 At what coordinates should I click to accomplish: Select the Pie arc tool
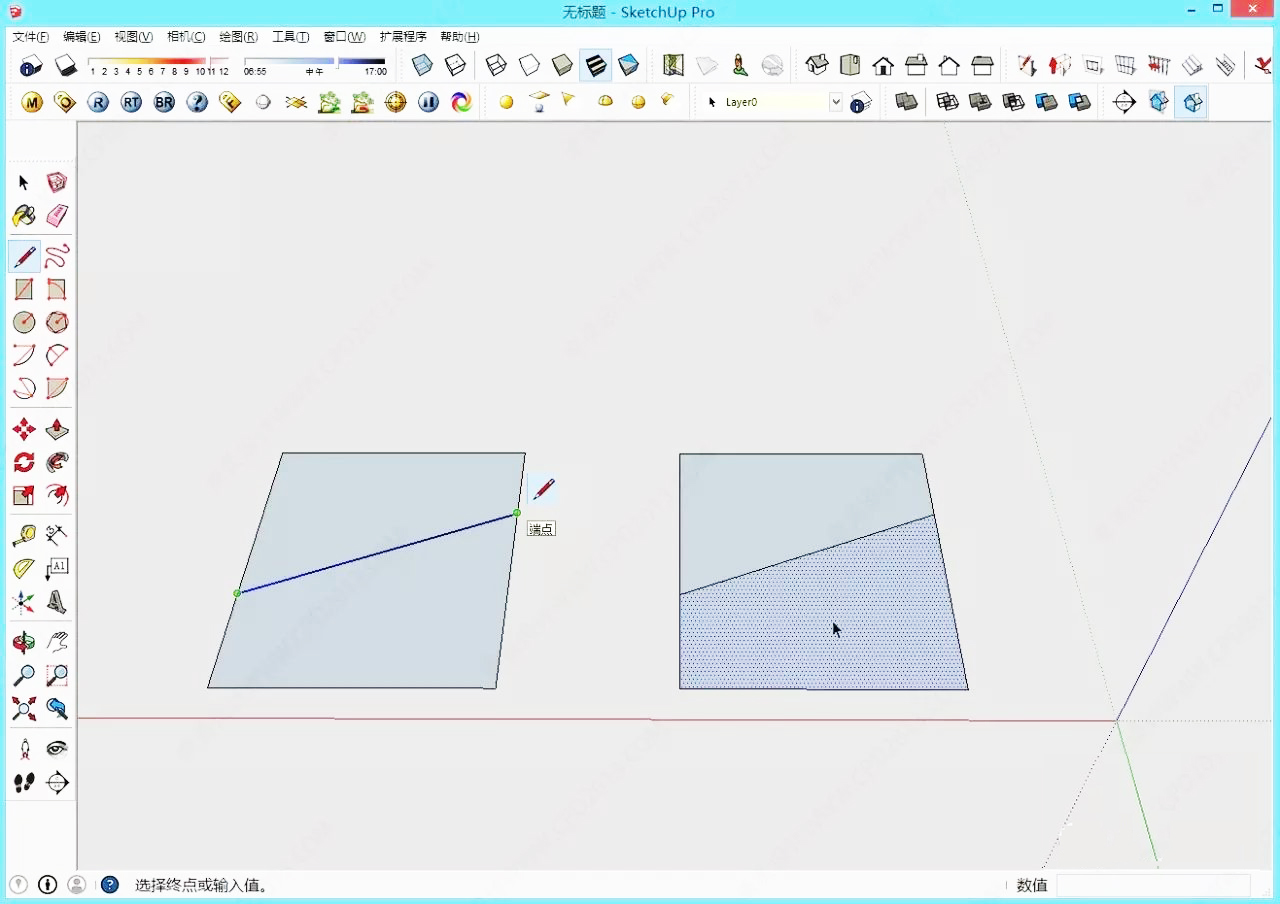click(x=57, y=388)
